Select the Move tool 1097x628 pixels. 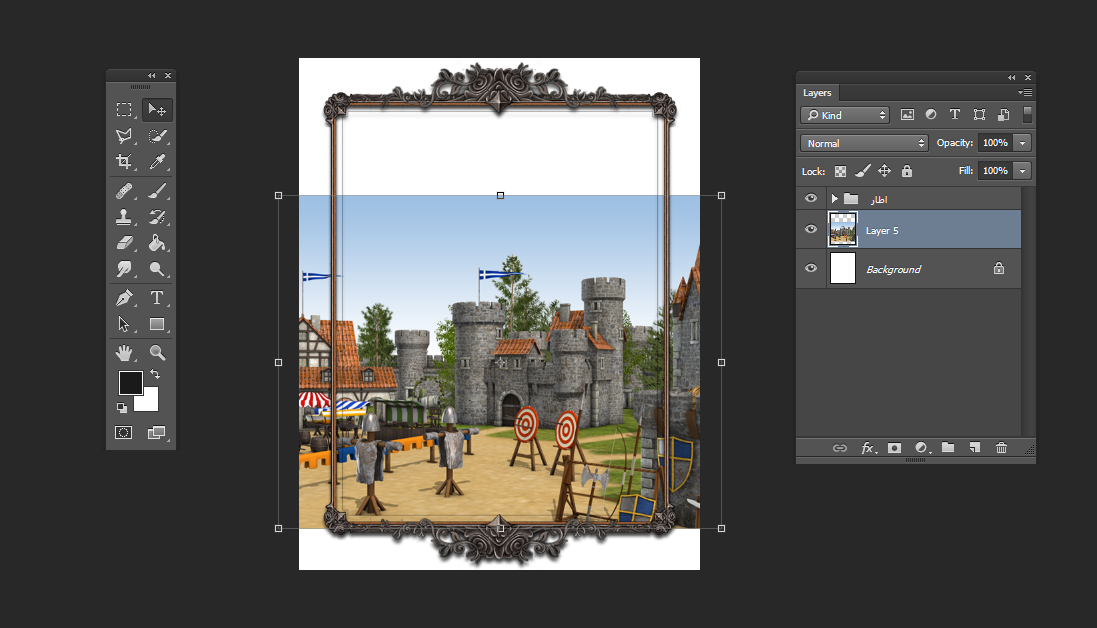click(x=157, y=110)
